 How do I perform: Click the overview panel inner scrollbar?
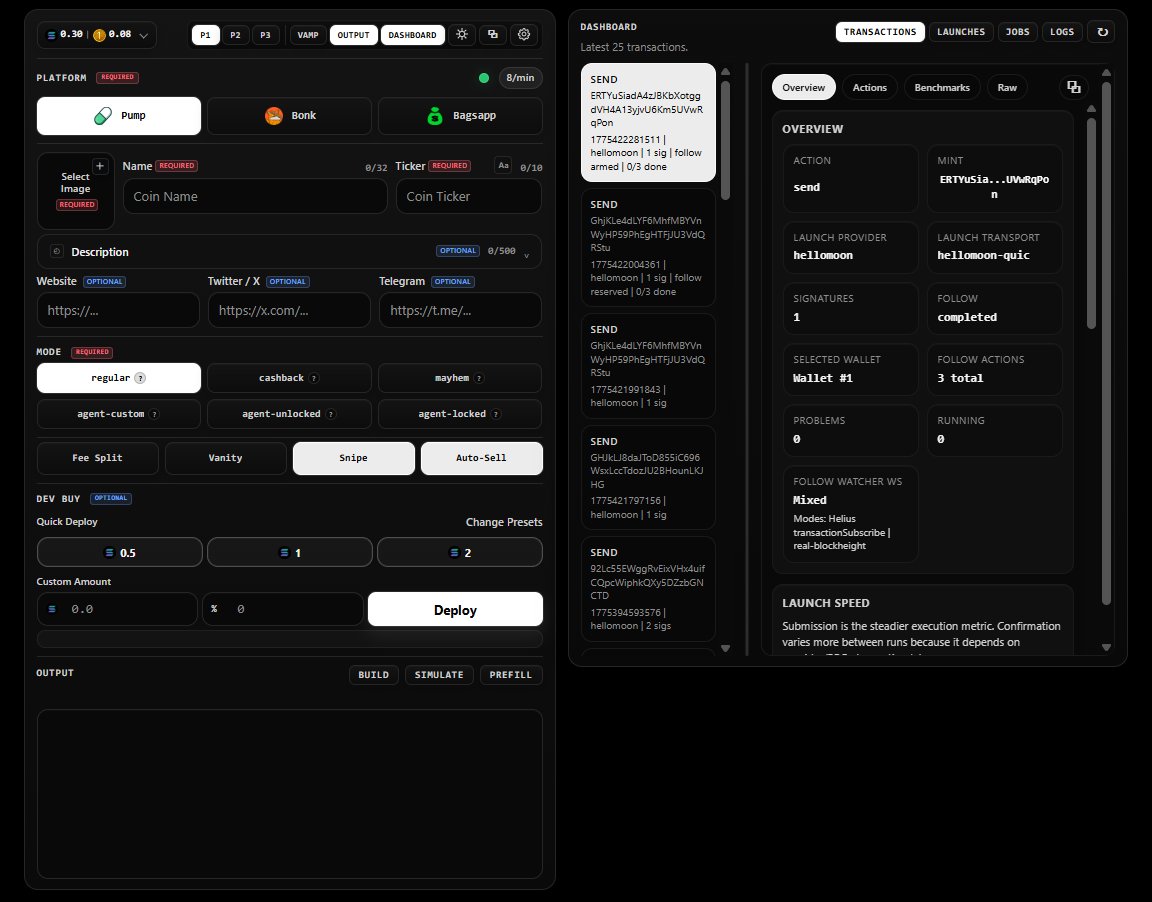tap(1092, 223)
